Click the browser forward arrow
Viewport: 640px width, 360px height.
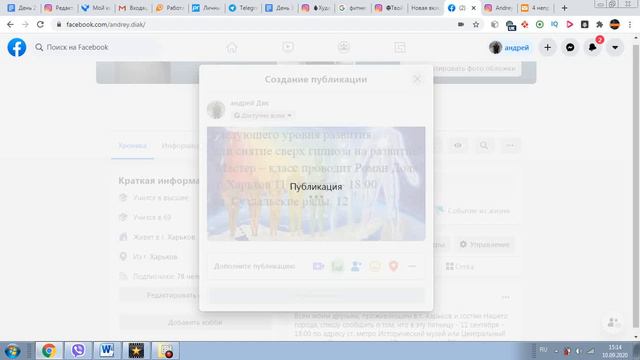point(25,24)
